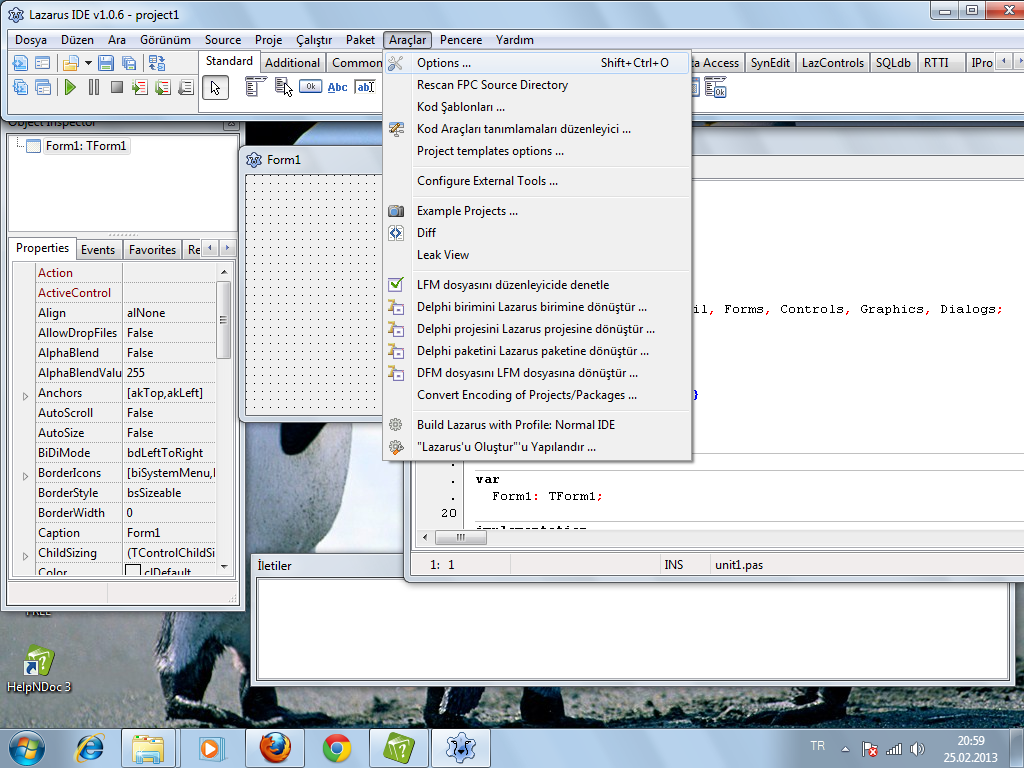Open Firefox from the taskbar
Image resolution: width=1024 pixels, height=768 pixels.
click(x=275, y=748)
